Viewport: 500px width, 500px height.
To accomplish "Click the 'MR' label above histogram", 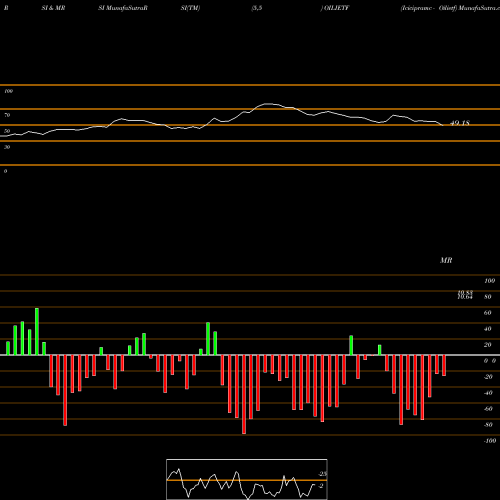I will (446, 260).
